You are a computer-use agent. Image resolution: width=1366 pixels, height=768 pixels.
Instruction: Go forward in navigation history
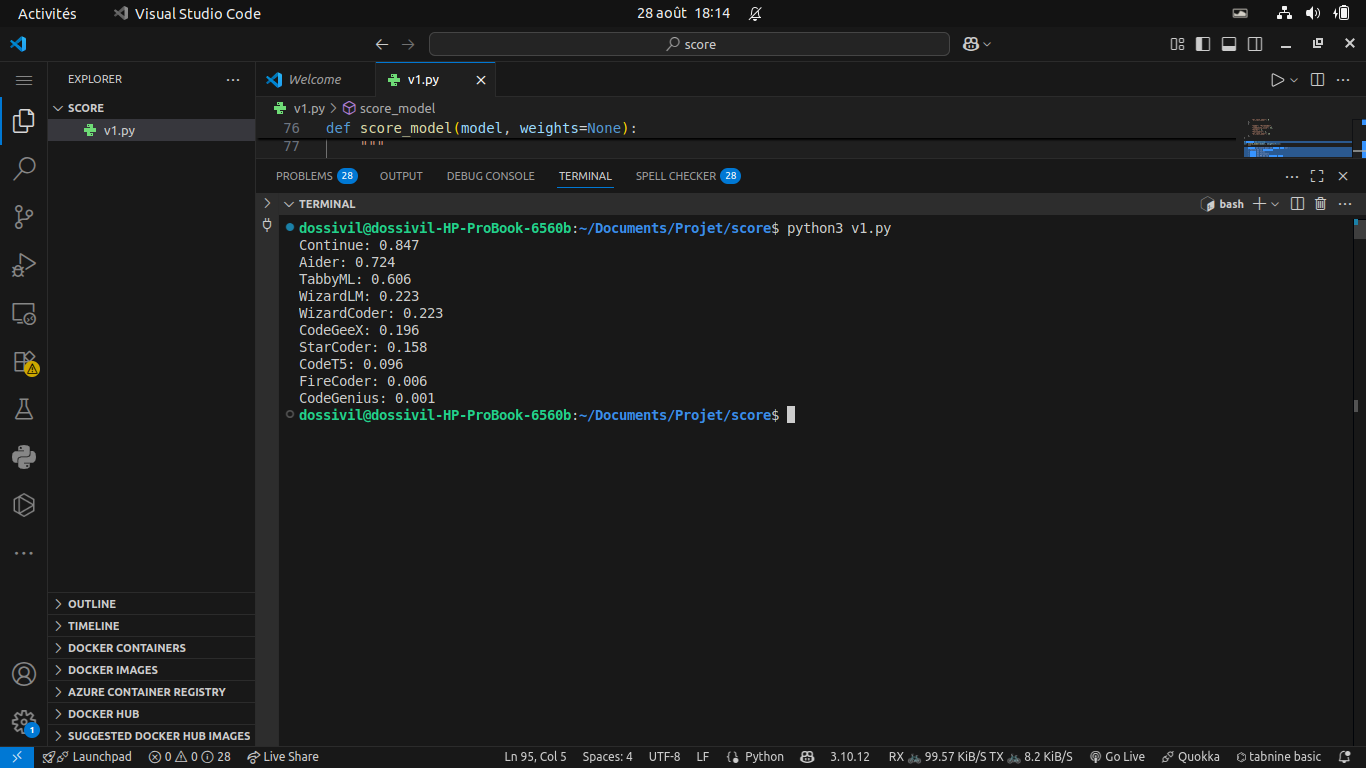coord(408,44)
